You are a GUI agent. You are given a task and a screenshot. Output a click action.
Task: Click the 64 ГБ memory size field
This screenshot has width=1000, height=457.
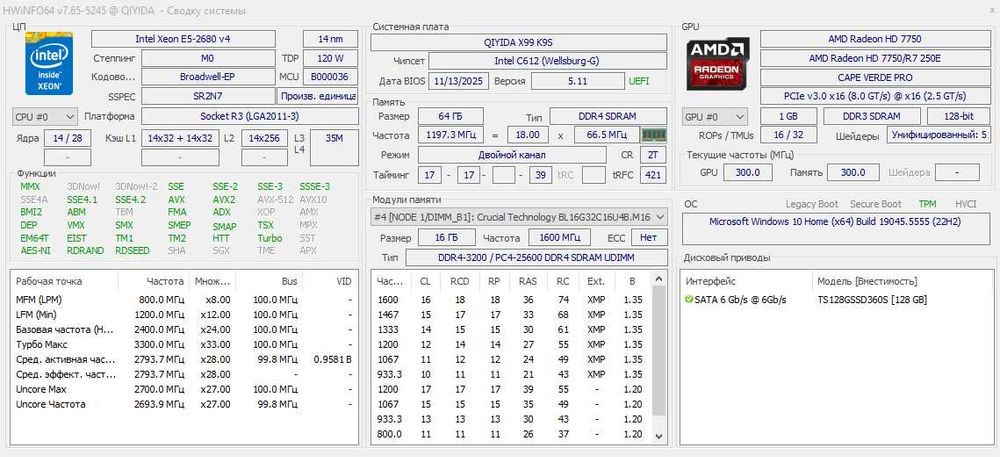450,117
